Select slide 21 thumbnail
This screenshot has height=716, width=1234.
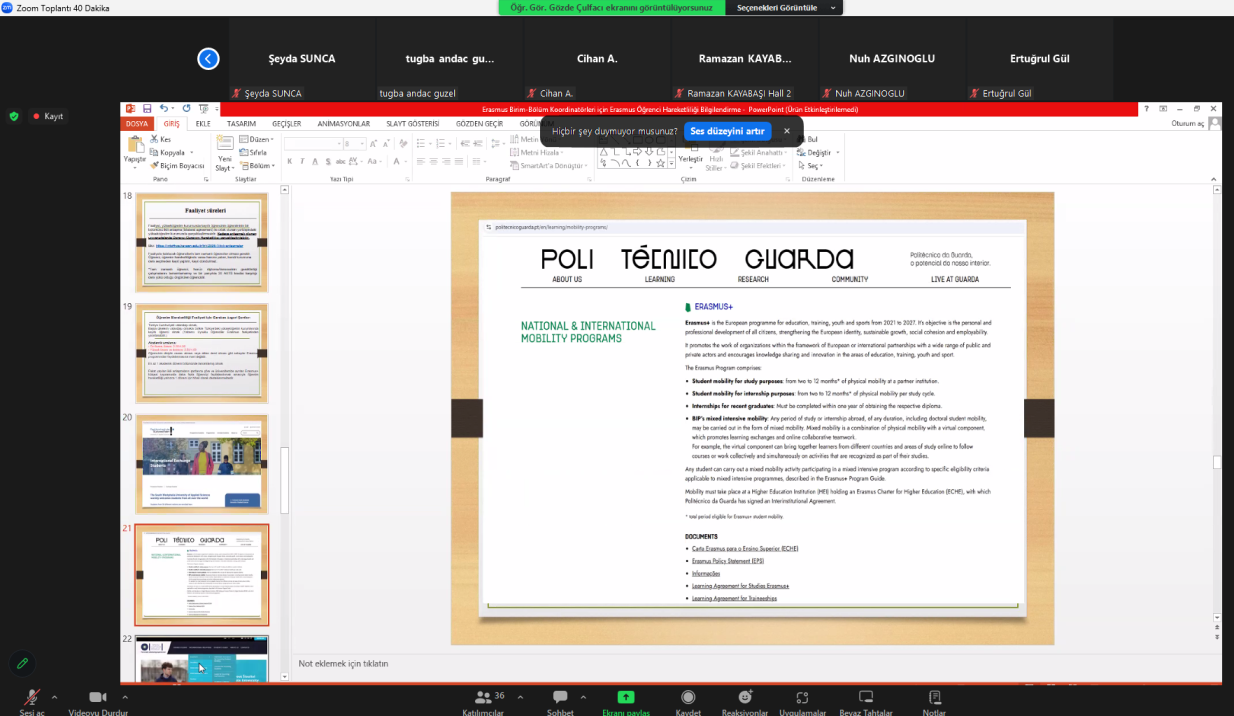click(x=202, y=575)
